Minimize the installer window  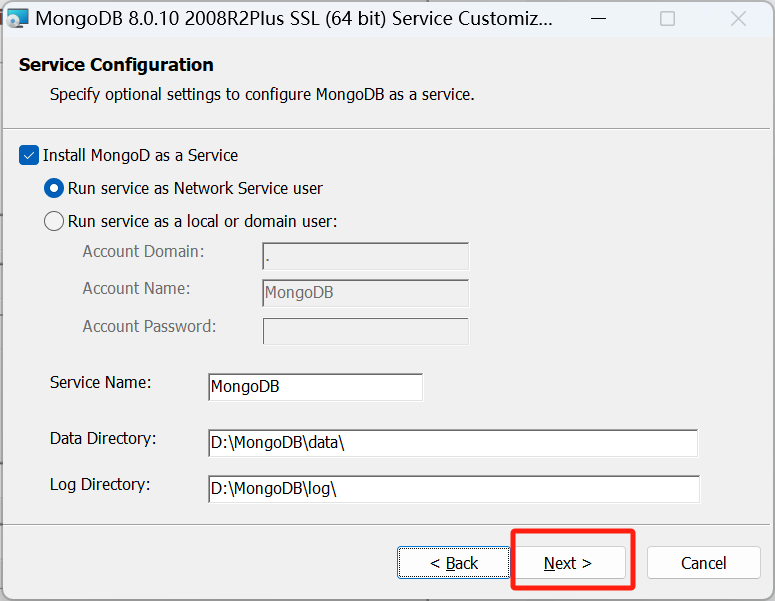click(599, 19)
